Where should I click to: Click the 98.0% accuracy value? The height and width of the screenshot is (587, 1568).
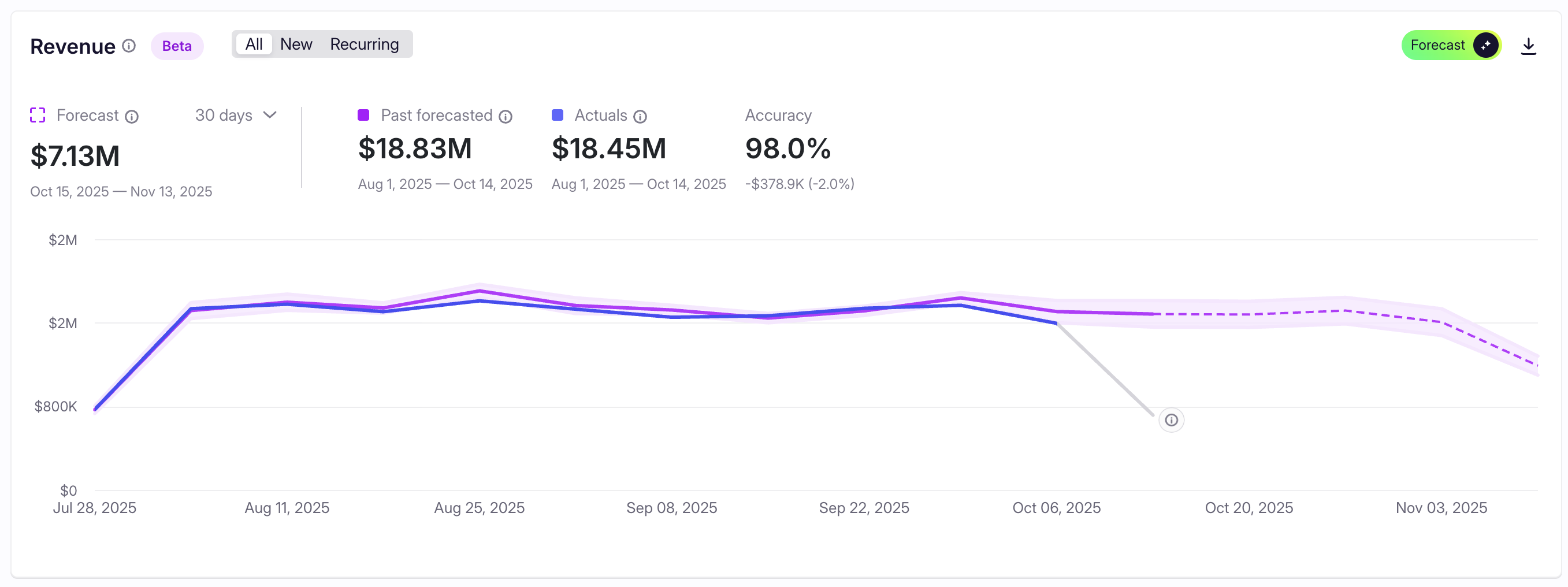[787, 148]
